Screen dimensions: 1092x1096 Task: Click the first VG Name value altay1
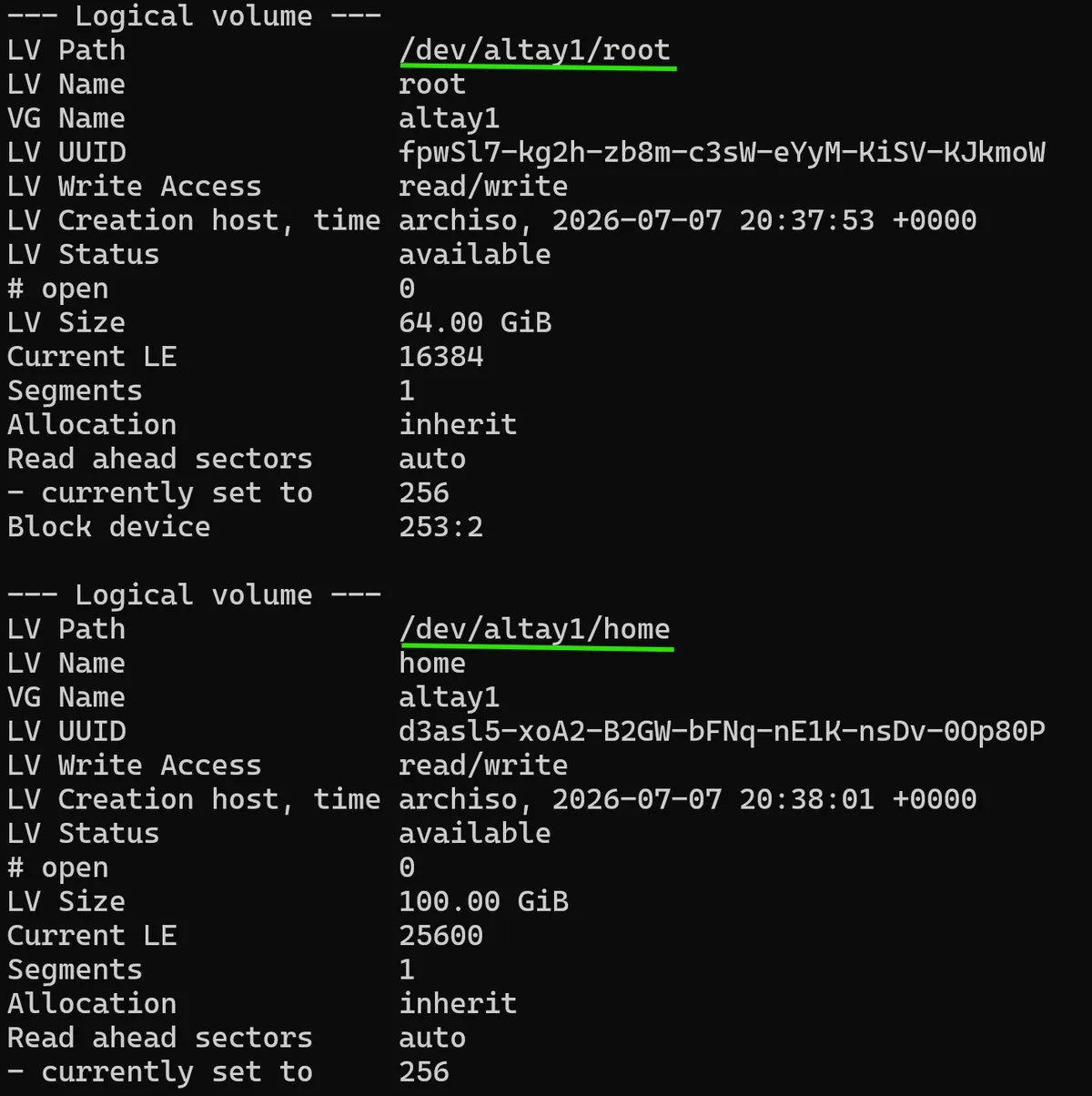(450, 118)
